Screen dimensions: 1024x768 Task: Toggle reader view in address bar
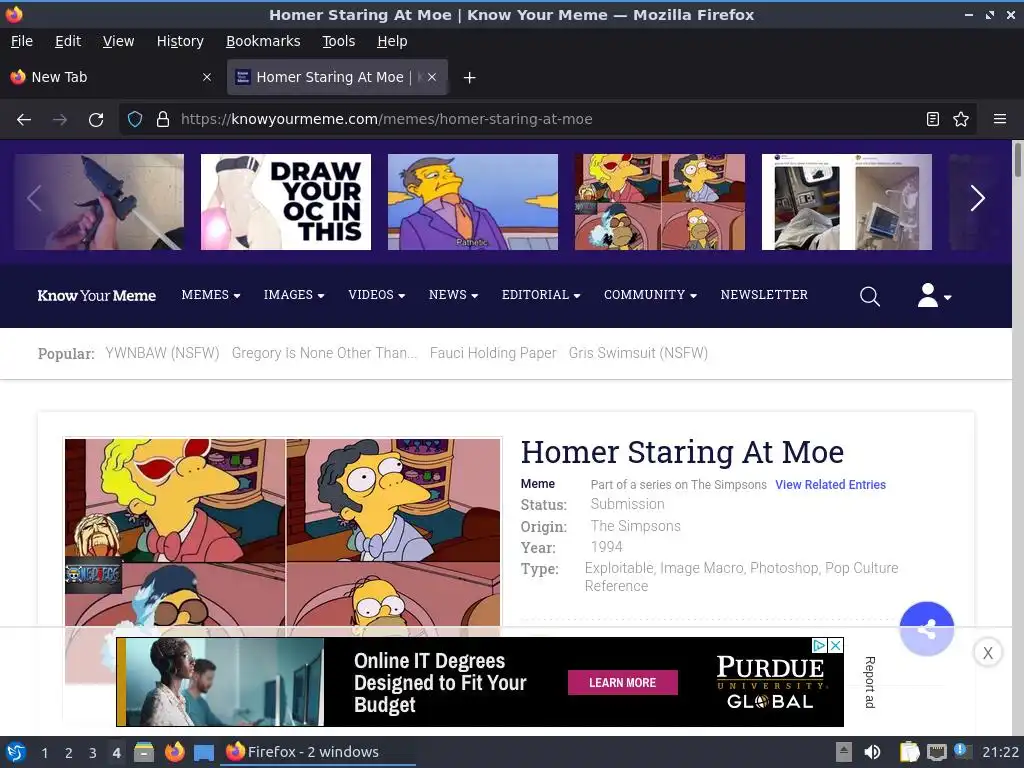pyautogui.click(x=933, y=120)
